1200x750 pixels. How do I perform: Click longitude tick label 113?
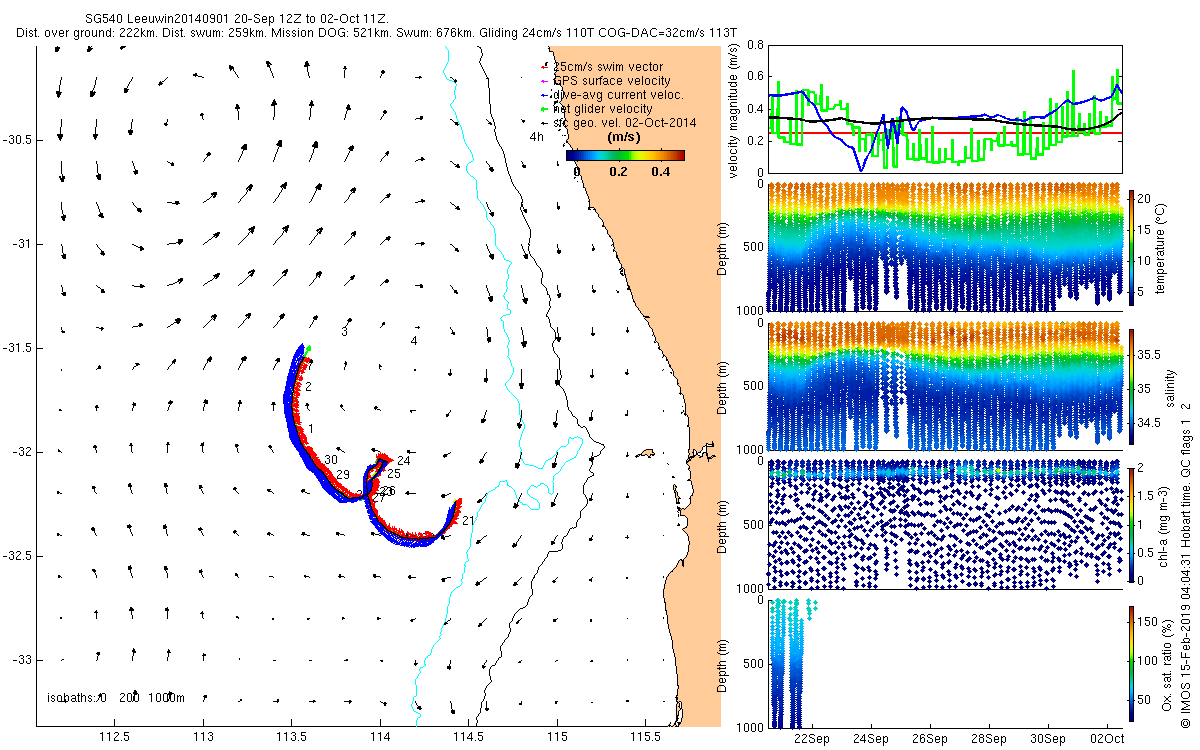tap(203, 738)
